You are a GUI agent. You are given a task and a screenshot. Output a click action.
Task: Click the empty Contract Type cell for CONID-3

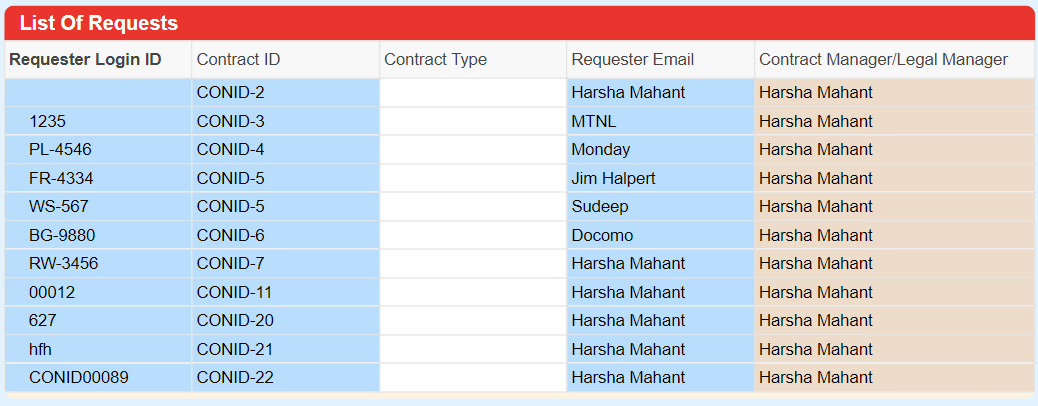473,121
